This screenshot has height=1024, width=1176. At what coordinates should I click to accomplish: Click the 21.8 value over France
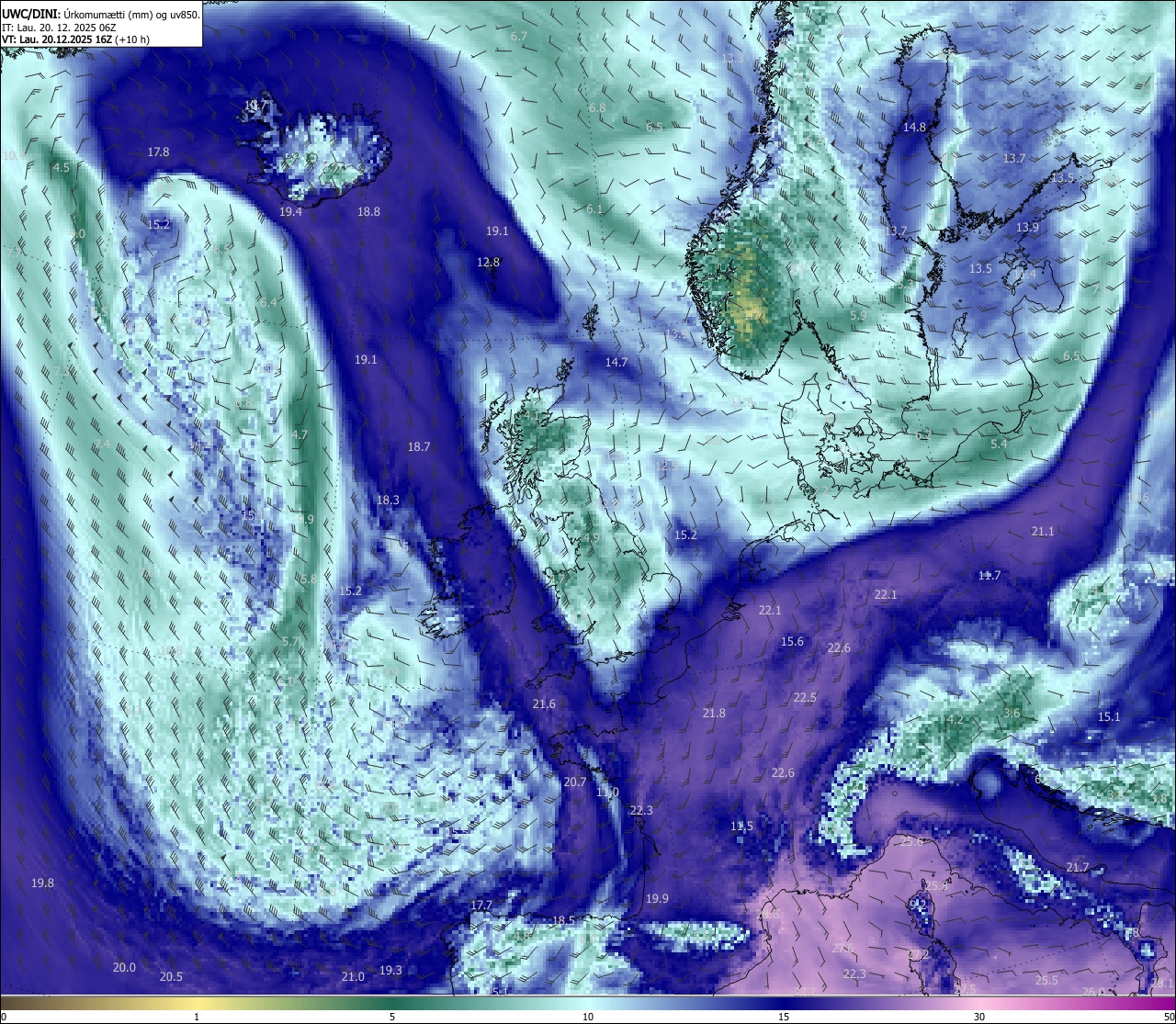[714, 713]
